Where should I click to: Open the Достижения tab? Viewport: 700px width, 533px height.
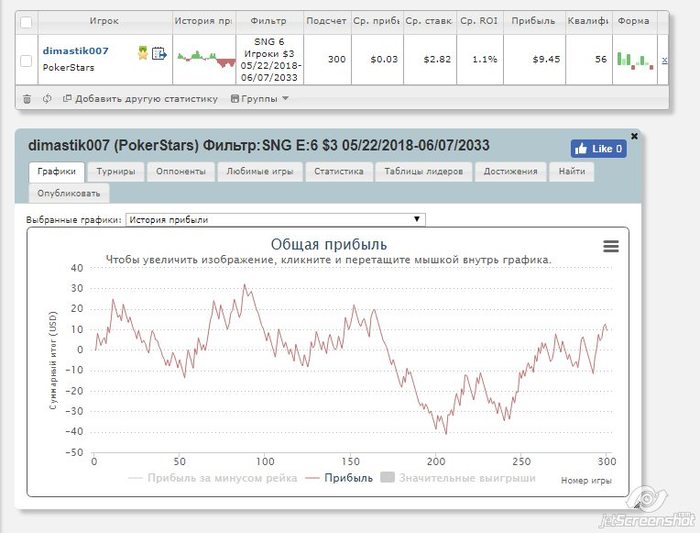pos(511,171)
